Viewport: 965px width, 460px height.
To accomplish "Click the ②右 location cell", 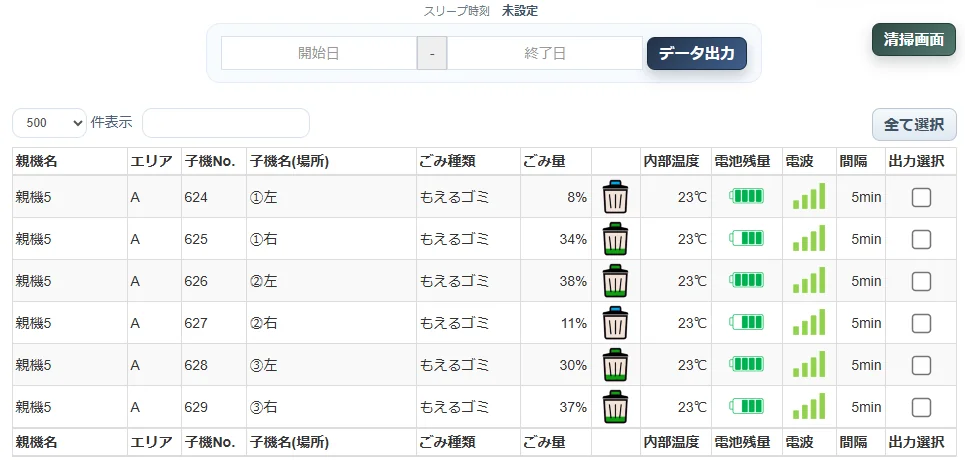I will click(x=332, y=323).
